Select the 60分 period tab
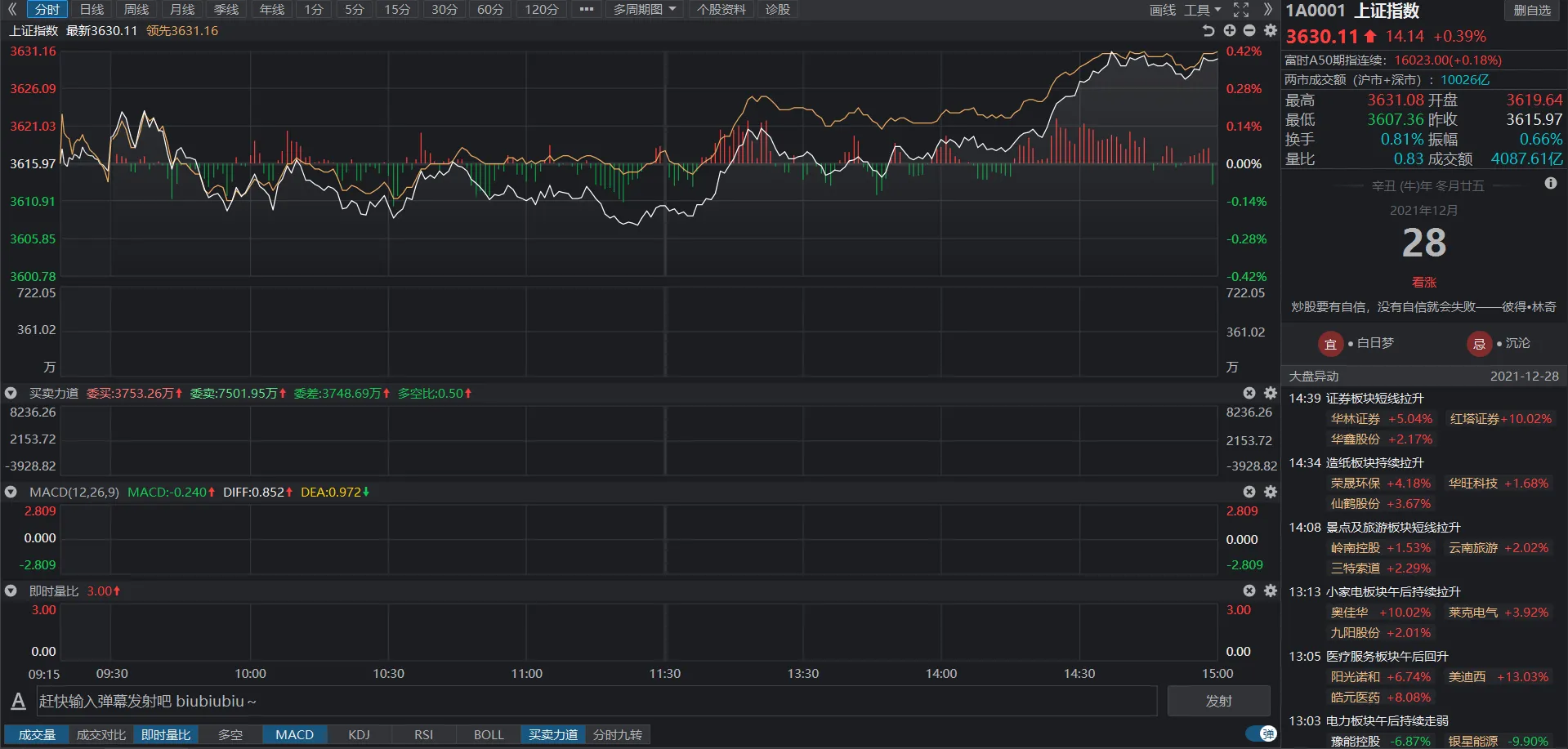 tap(490, 10)
